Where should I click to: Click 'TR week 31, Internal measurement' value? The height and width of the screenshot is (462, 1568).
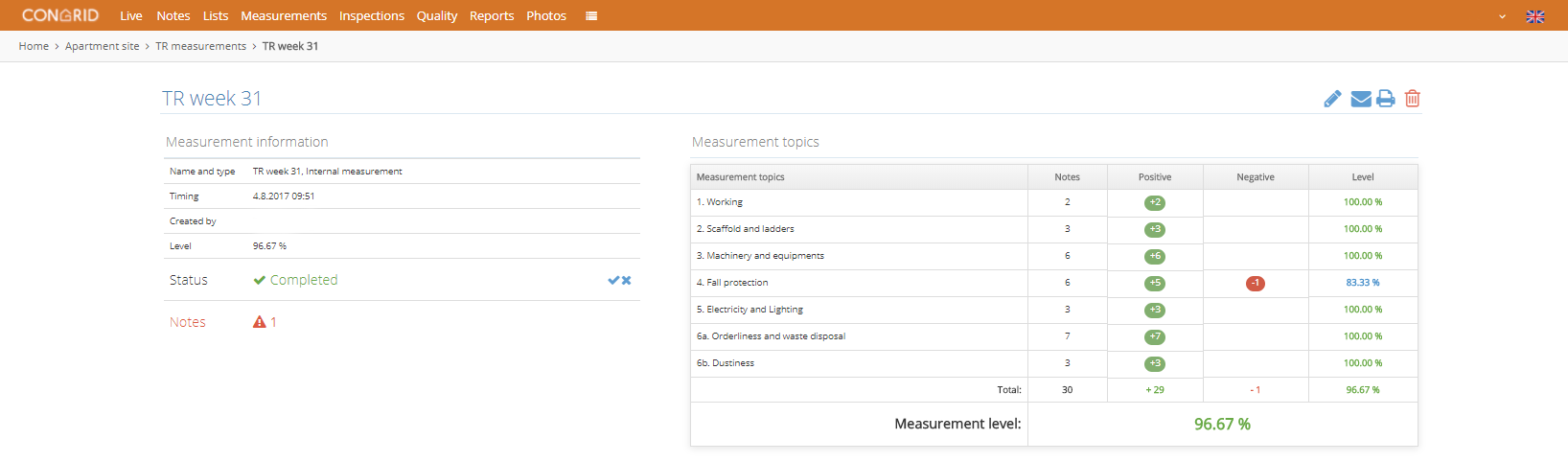(328, 172)
